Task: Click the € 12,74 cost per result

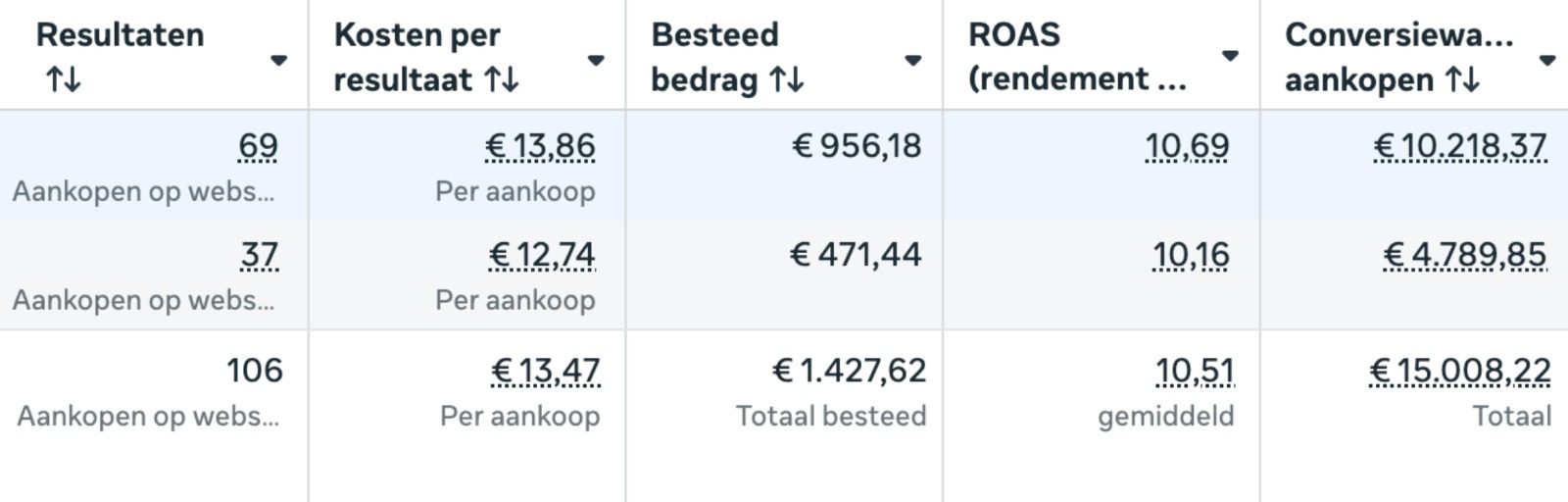Action: click(542, 255)
